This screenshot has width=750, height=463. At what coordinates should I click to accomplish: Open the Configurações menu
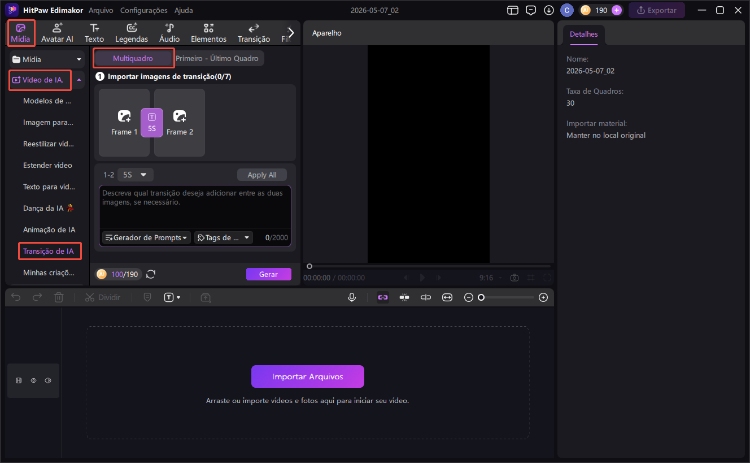coord(143,10)
